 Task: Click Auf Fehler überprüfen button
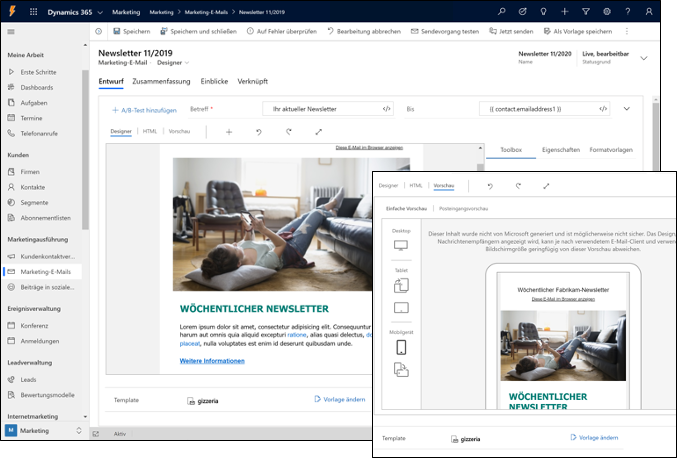click(282, 31)
